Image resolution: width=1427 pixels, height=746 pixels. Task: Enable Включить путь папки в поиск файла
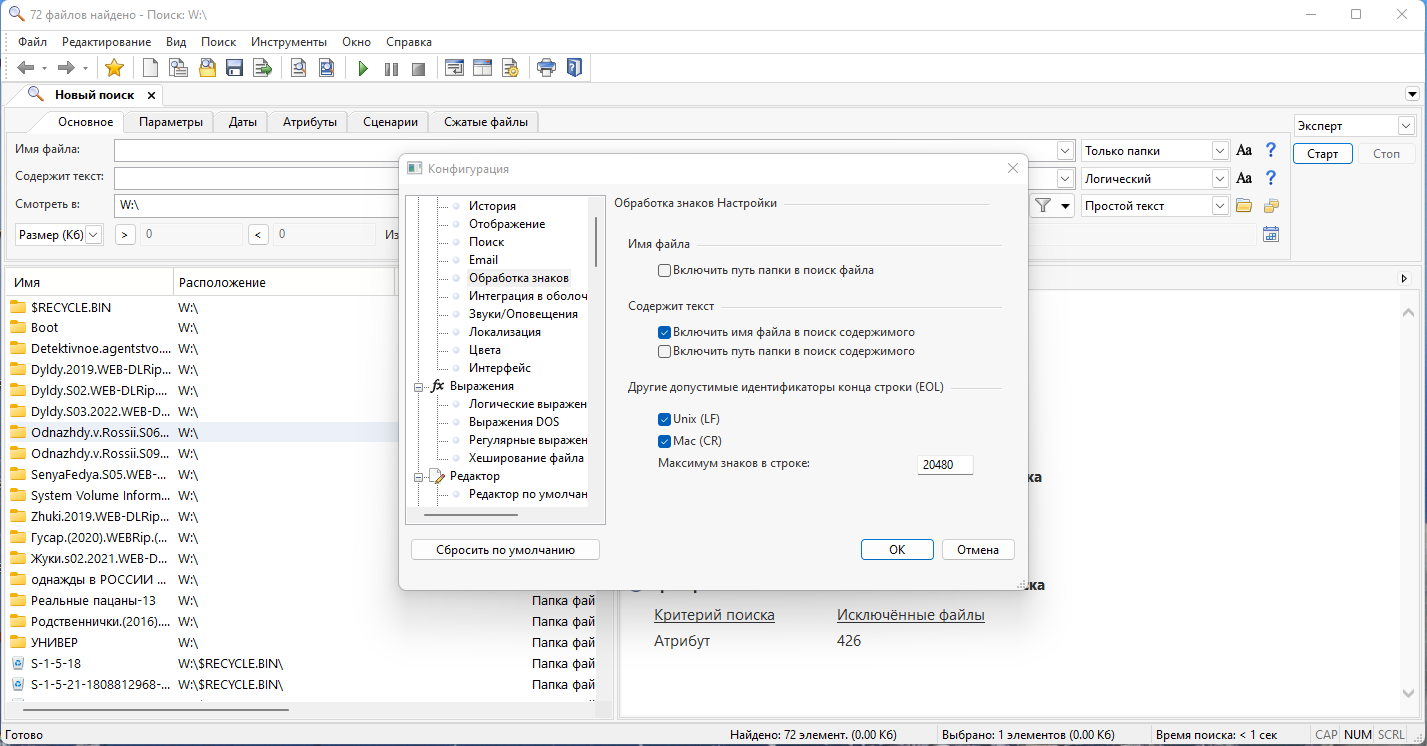(664, 270)
